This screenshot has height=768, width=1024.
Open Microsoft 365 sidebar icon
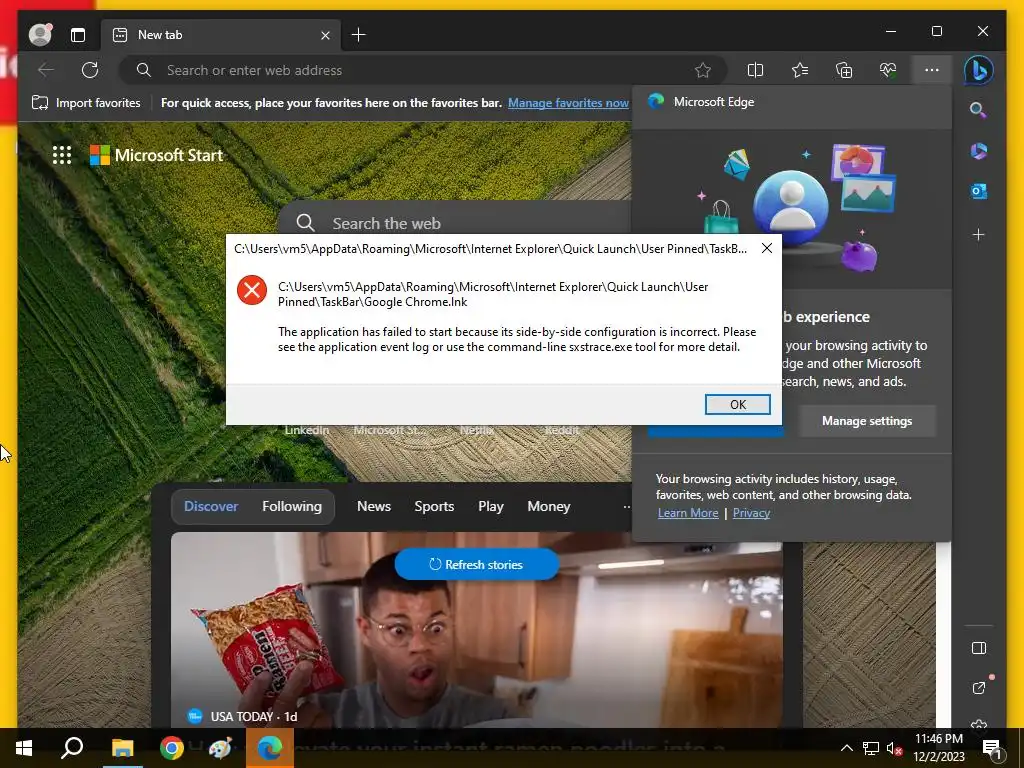coord(978,151)
